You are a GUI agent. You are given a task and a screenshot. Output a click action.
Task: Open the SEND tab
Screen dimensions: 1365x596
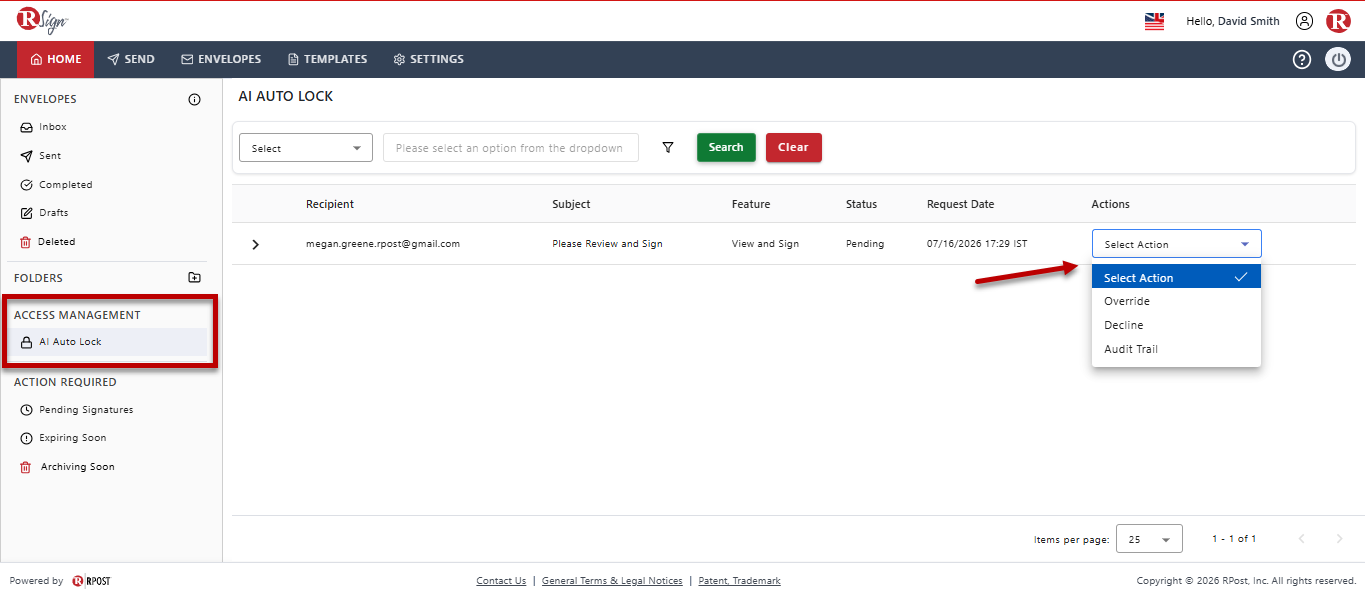131,59
